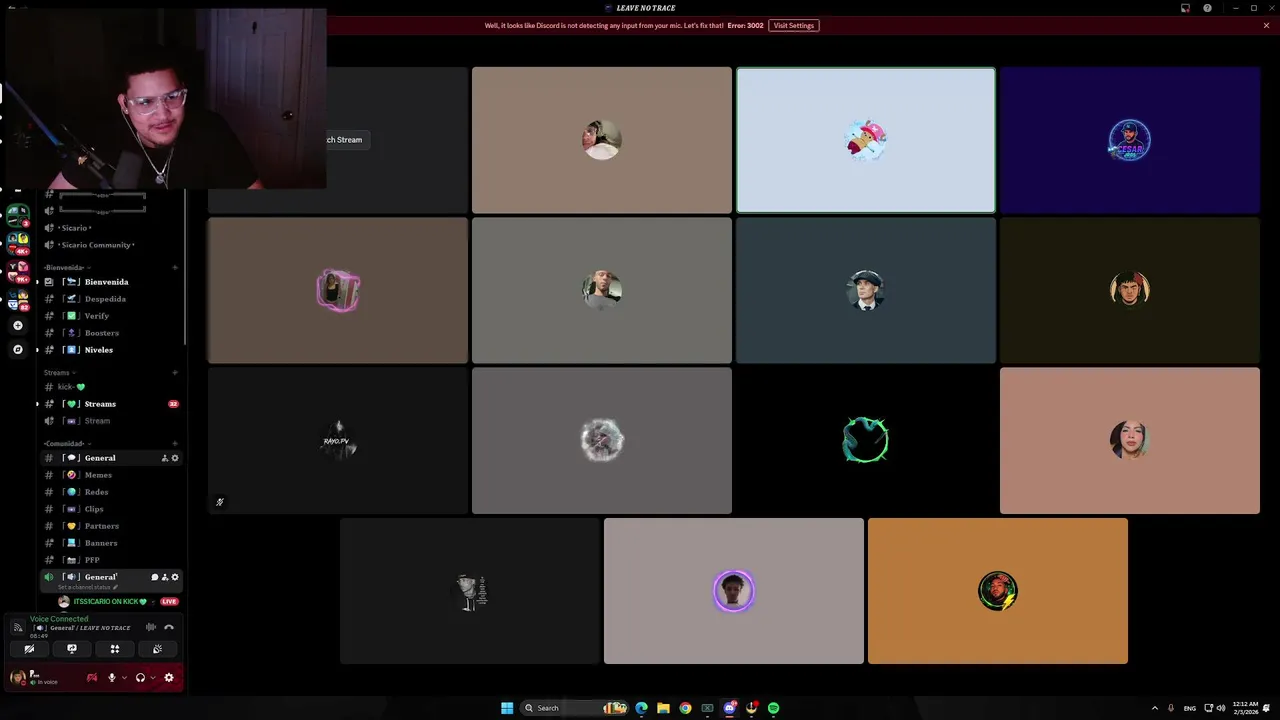The image size is (1280, 720).
Task: Open server folder with 9K+ badge
Action: (x=18, y=270)
